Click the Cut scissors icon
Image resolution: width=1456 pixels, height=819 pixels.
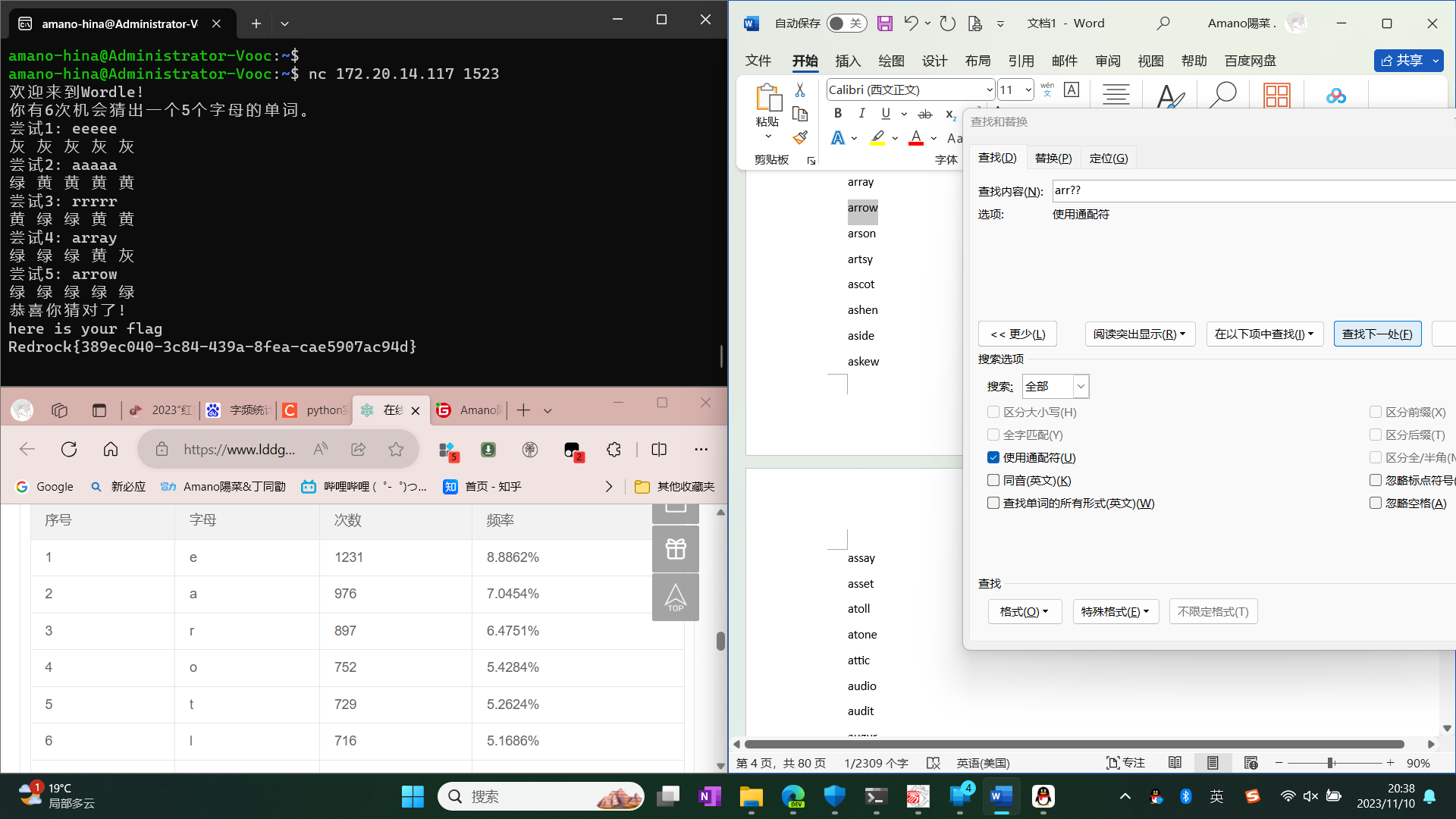point(800,90)
